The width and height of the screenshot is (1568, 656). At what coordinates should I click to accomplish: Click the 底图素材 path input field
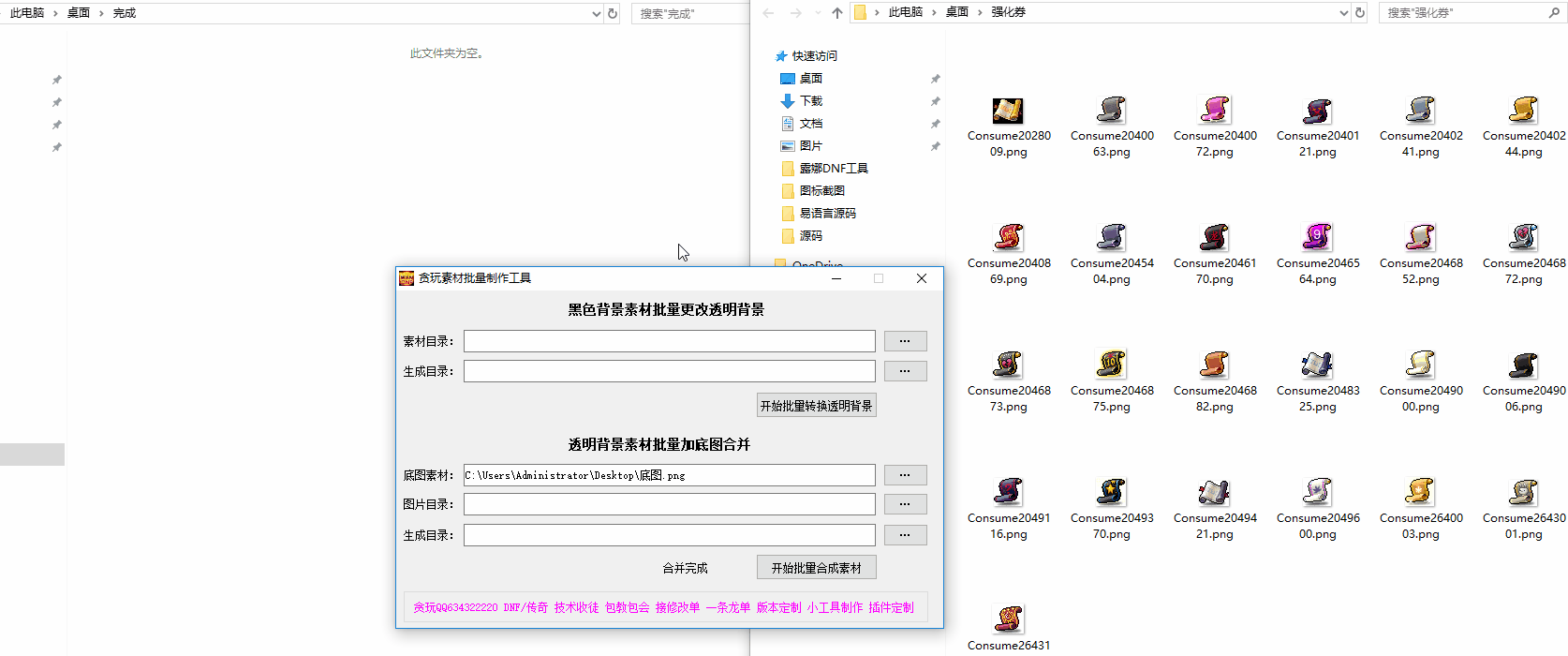(670, 475)
